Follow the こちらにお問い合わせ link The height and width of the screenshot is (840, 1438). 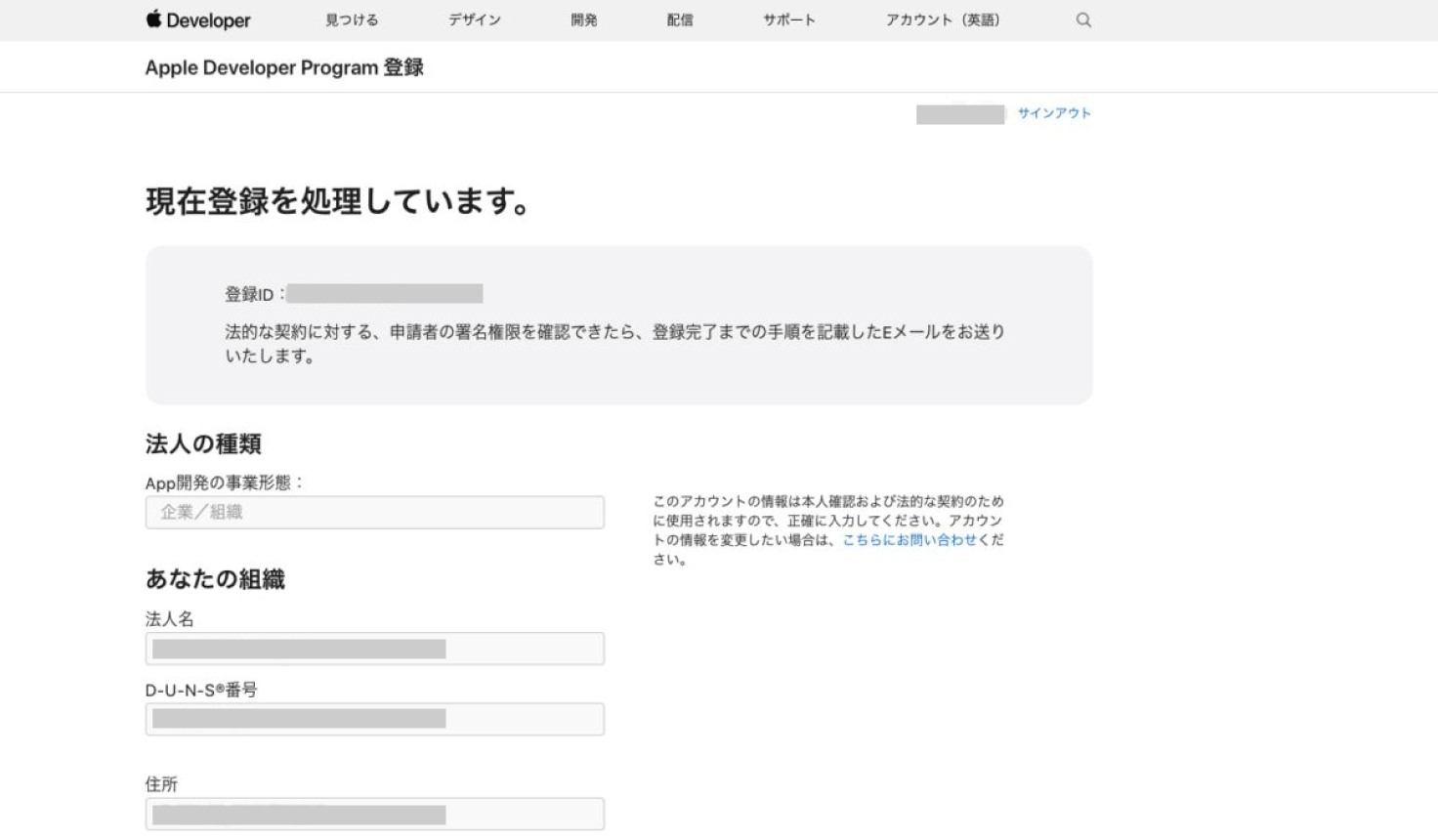click(x=909, y=540)
